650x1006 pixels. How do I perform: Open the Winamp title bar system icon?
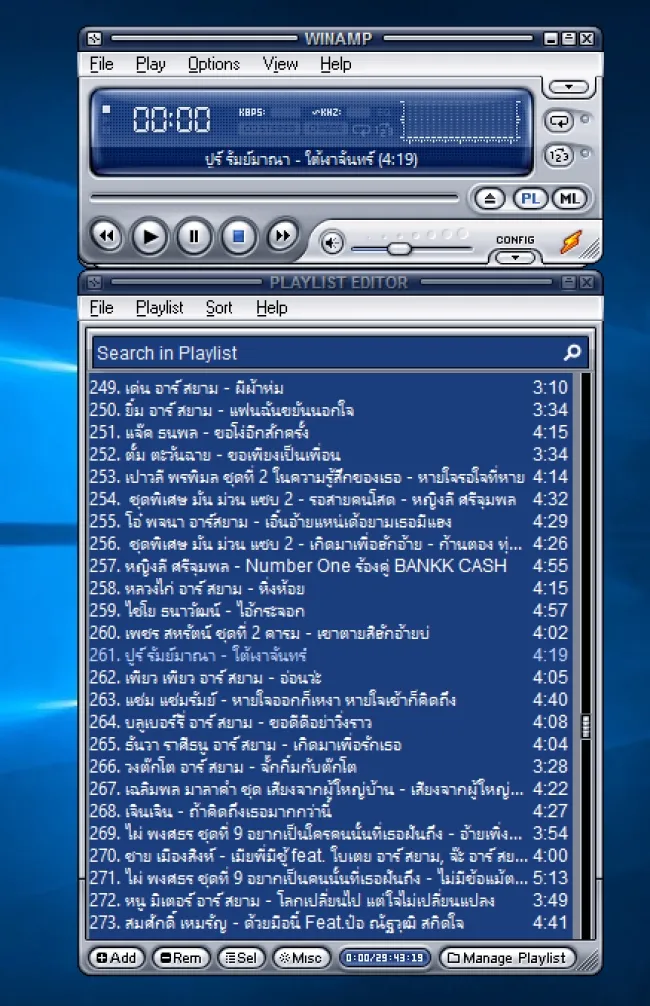coord(94,39)
